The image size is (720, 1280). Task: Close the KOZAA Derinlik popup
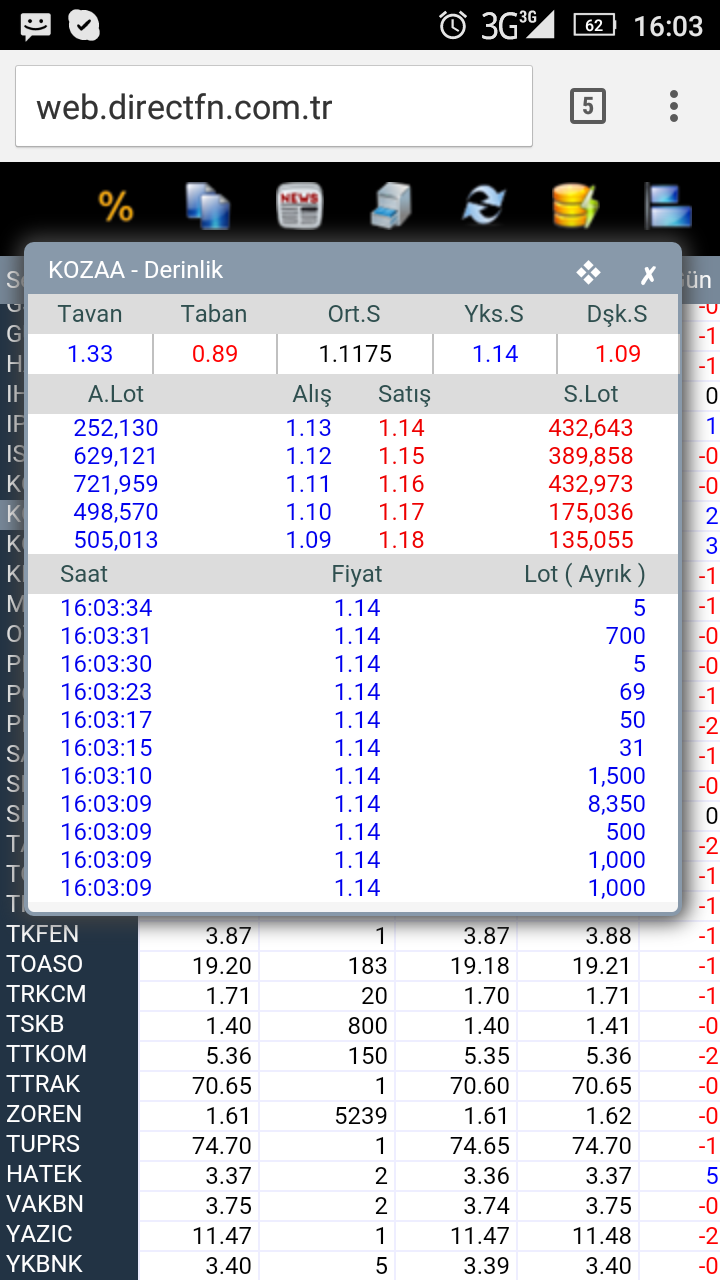tap(648, 274)
